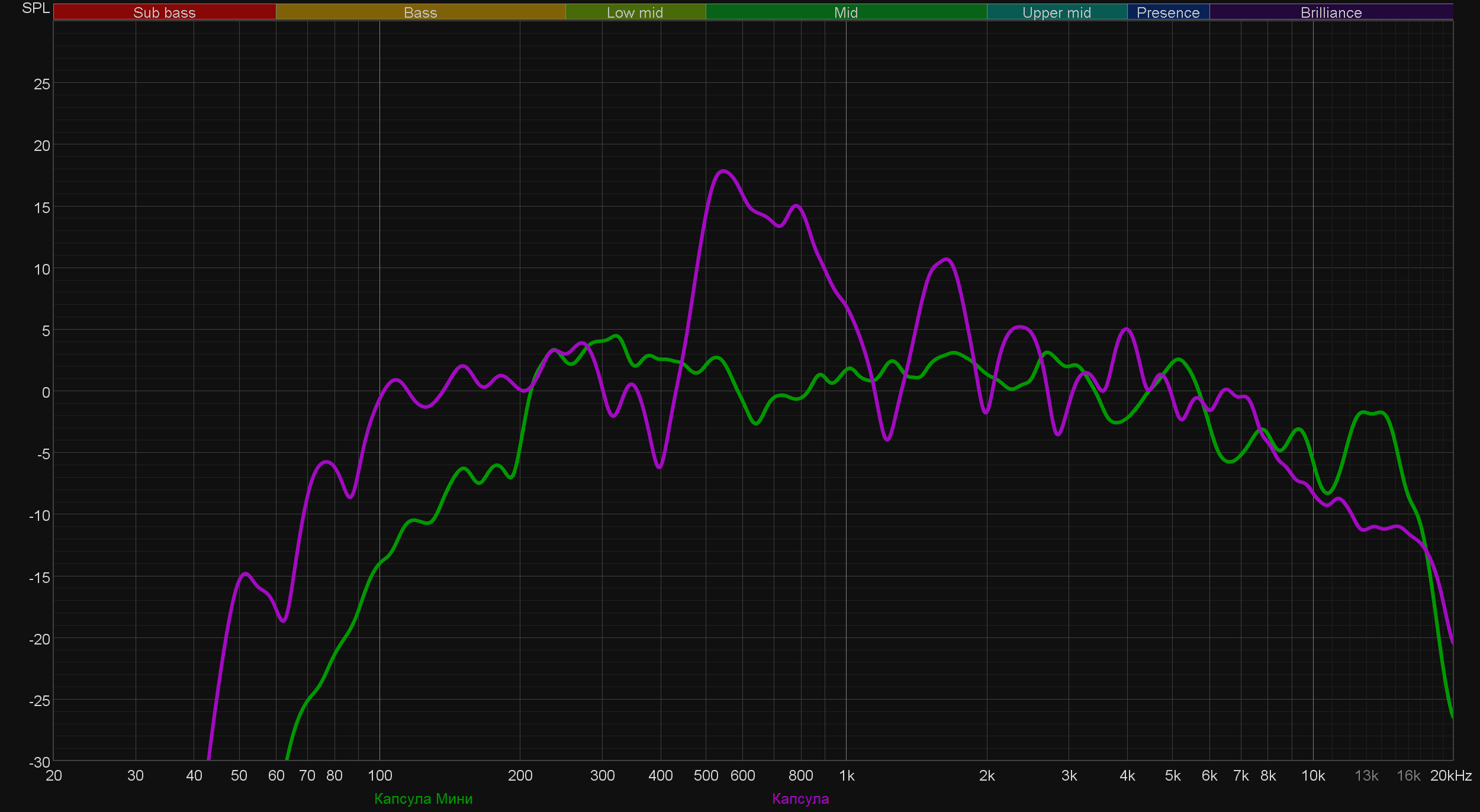Click the 10k frequency axis label
Image resolution: width=1480 pixels, height=812 pixels.
pyautogui.click(x=1312, y=775)
